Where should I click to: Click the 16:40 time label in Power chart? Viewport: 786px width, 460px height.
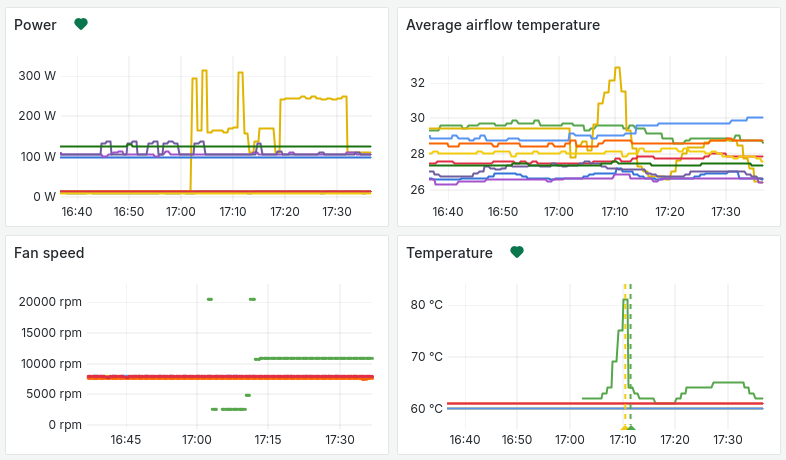click(77, 211)
